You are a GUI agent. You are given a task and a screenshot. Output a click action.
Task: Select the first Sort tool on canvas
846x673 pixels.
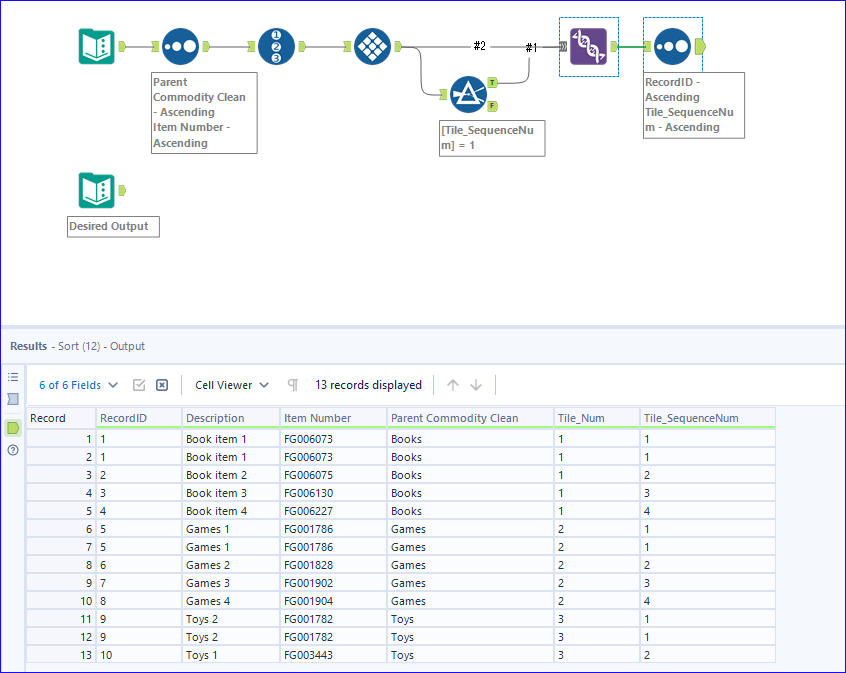pos(181,46)
